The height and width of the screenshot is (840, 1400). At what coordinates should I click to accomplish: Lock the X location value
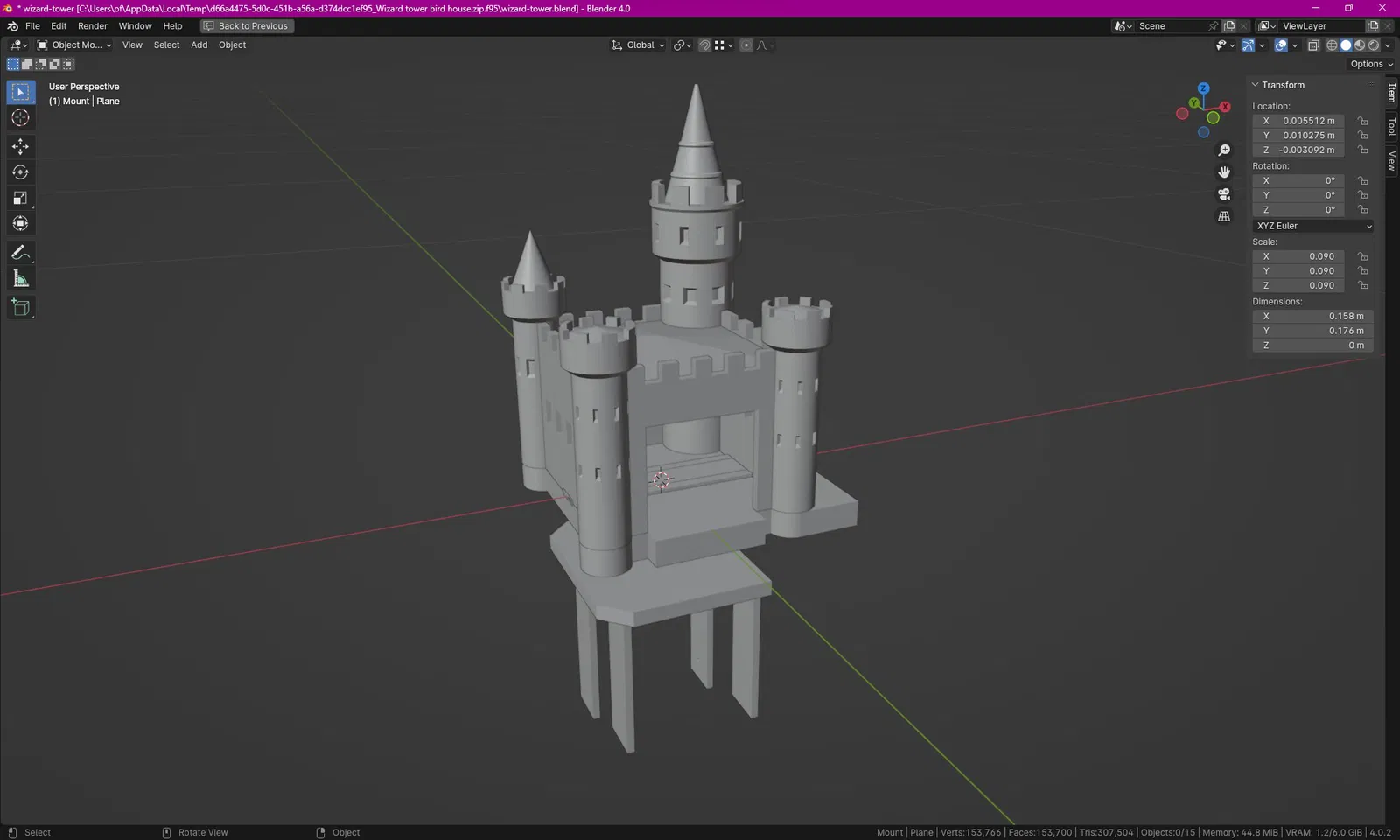click(x=1362, y=121)
